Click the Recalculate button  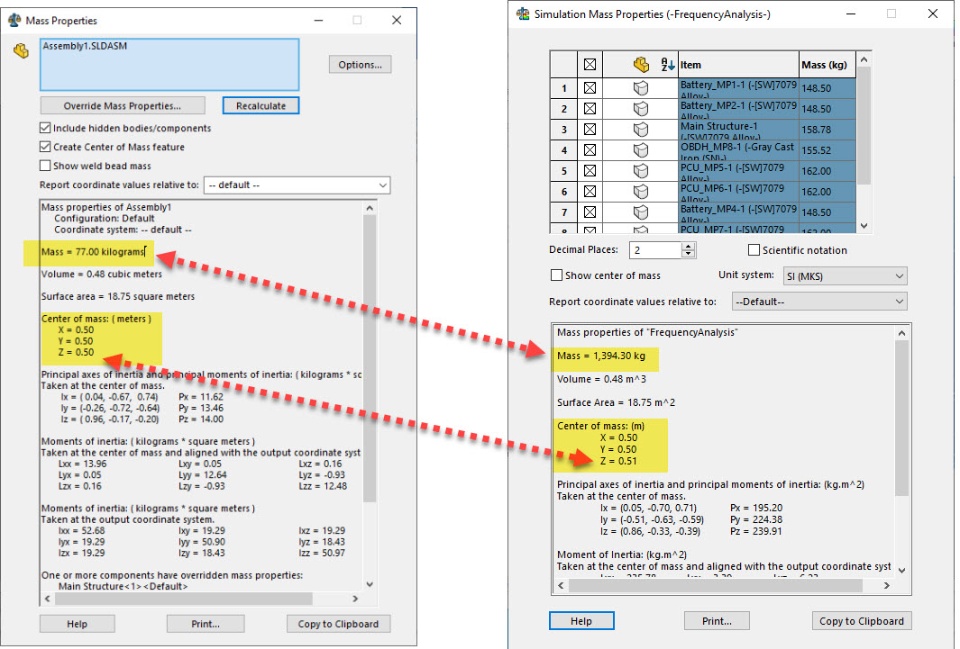pyautogui.click(x=261, y=106)
